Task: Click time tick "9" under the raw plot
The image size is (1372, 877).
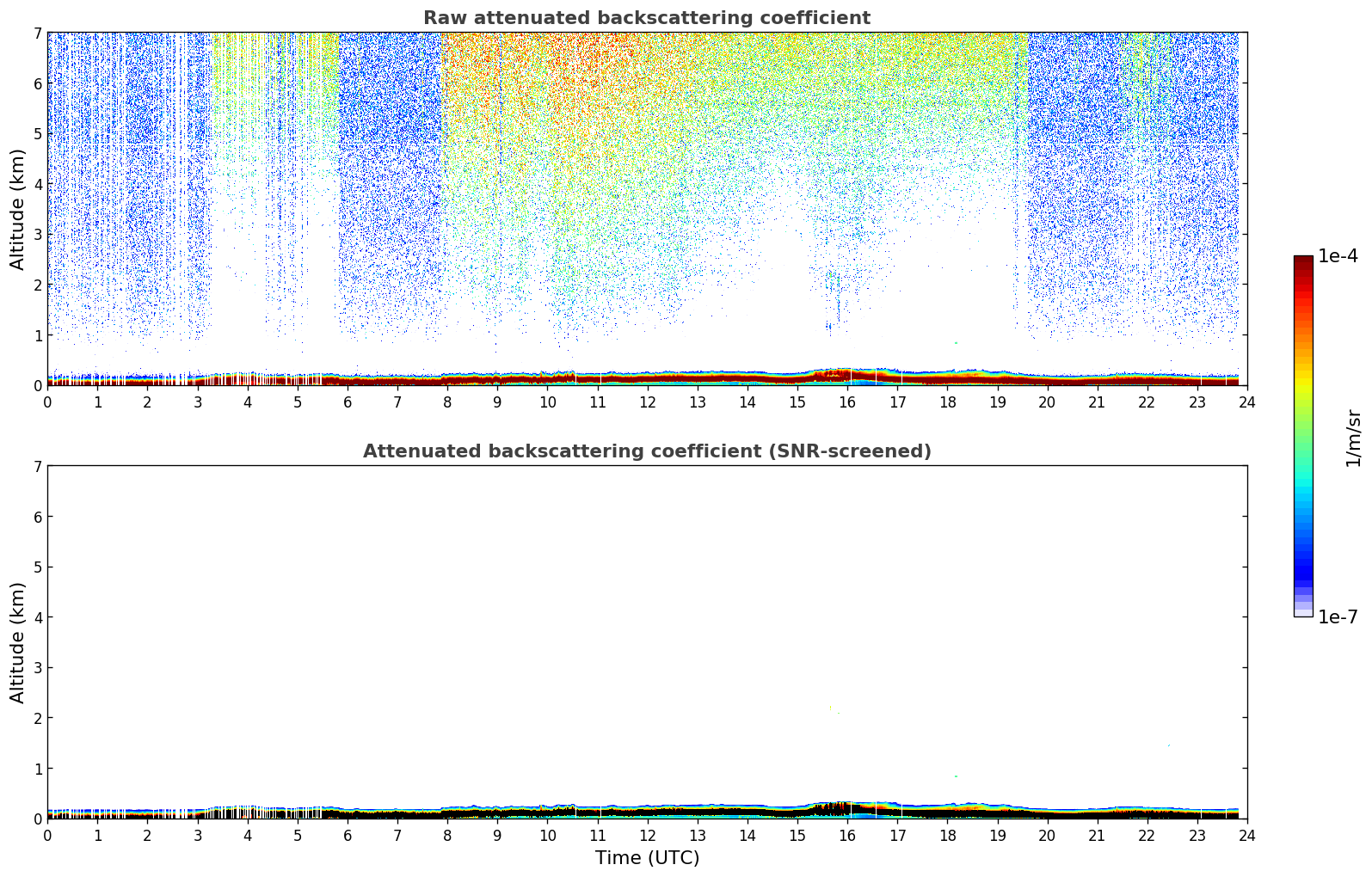Action: coord(497,402)
